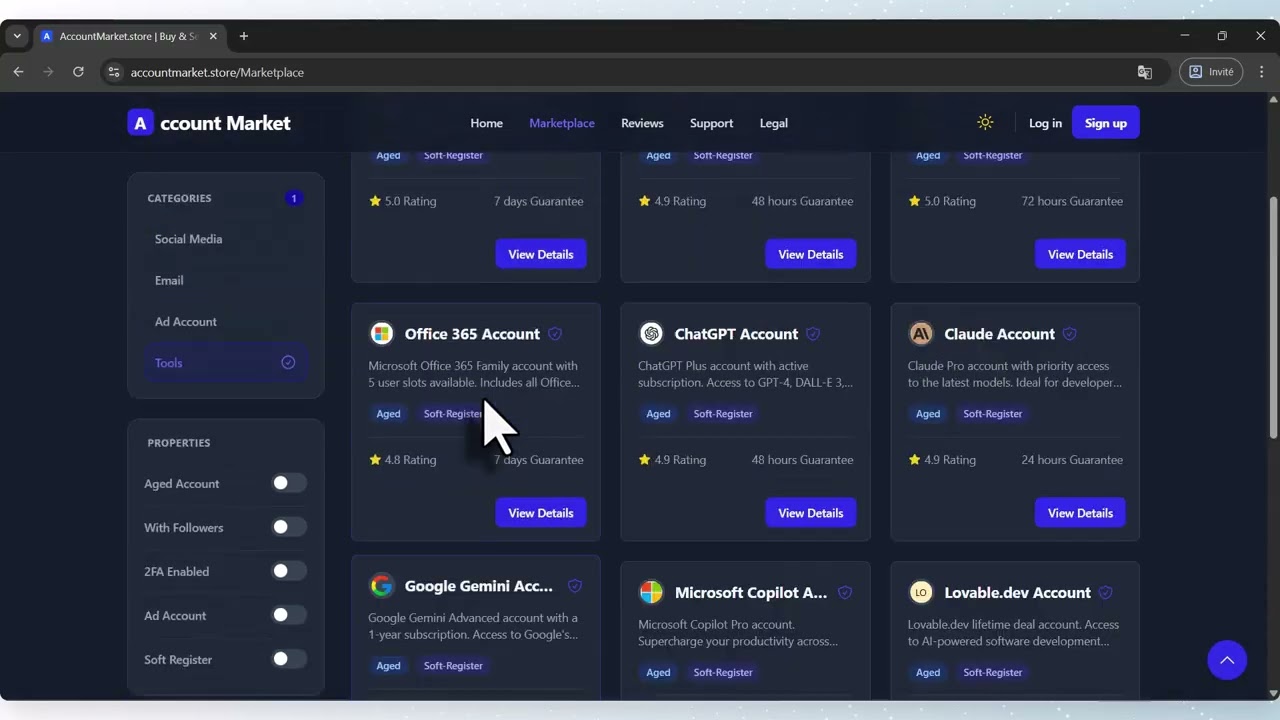Open the Support nav item
The image size is (1280, 720).
pos(711,123)
